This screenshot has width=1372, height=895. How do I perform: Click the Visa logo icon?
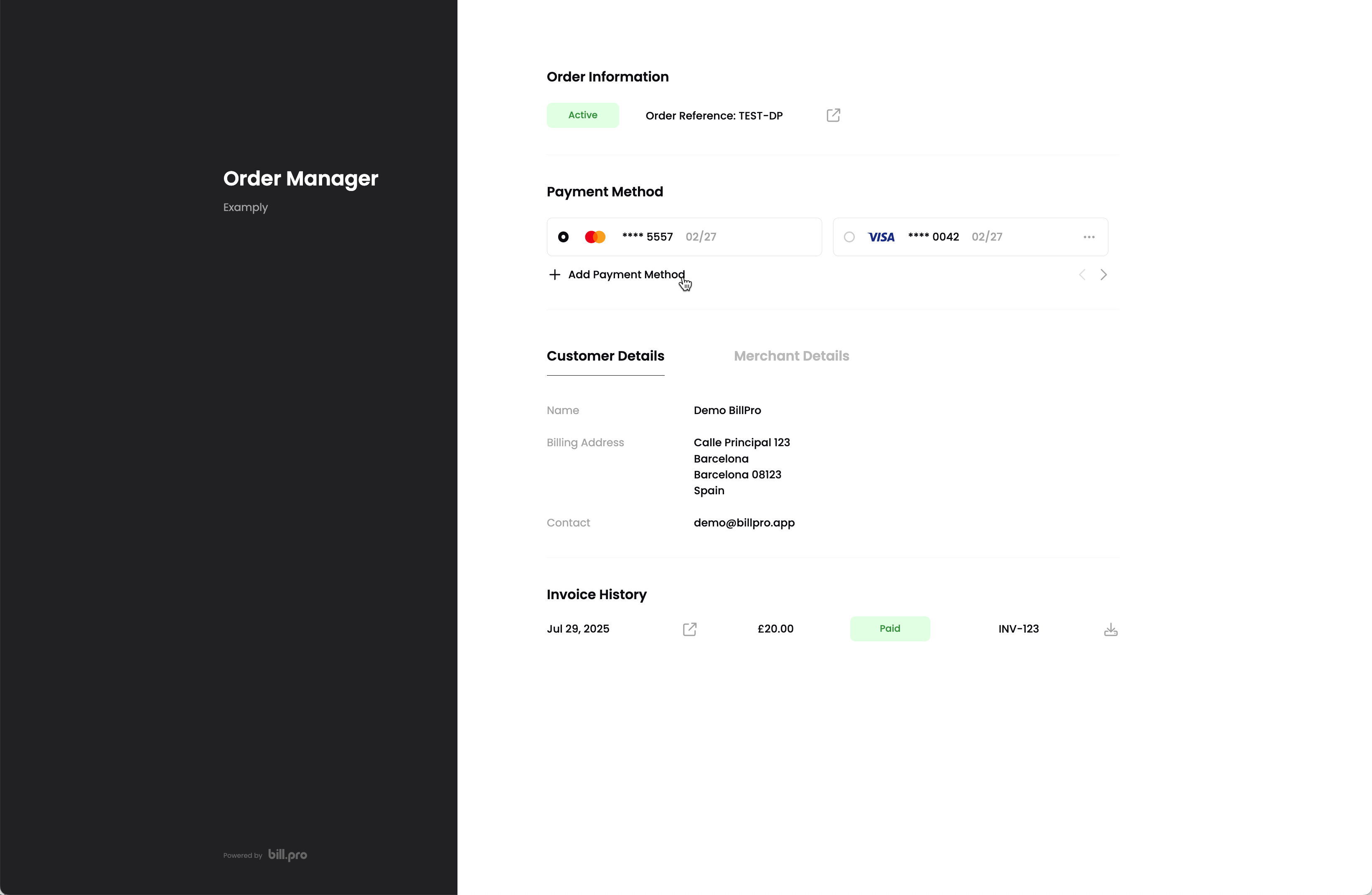click(x=881, y=237)
